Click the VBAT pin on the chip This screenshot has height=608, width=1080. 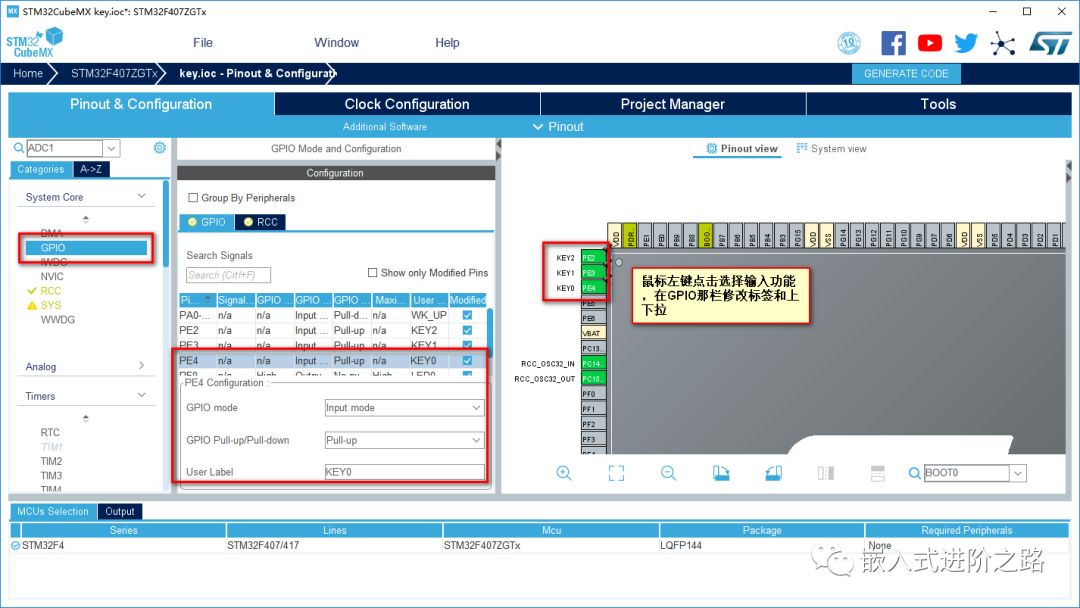[x=593, y=333]
